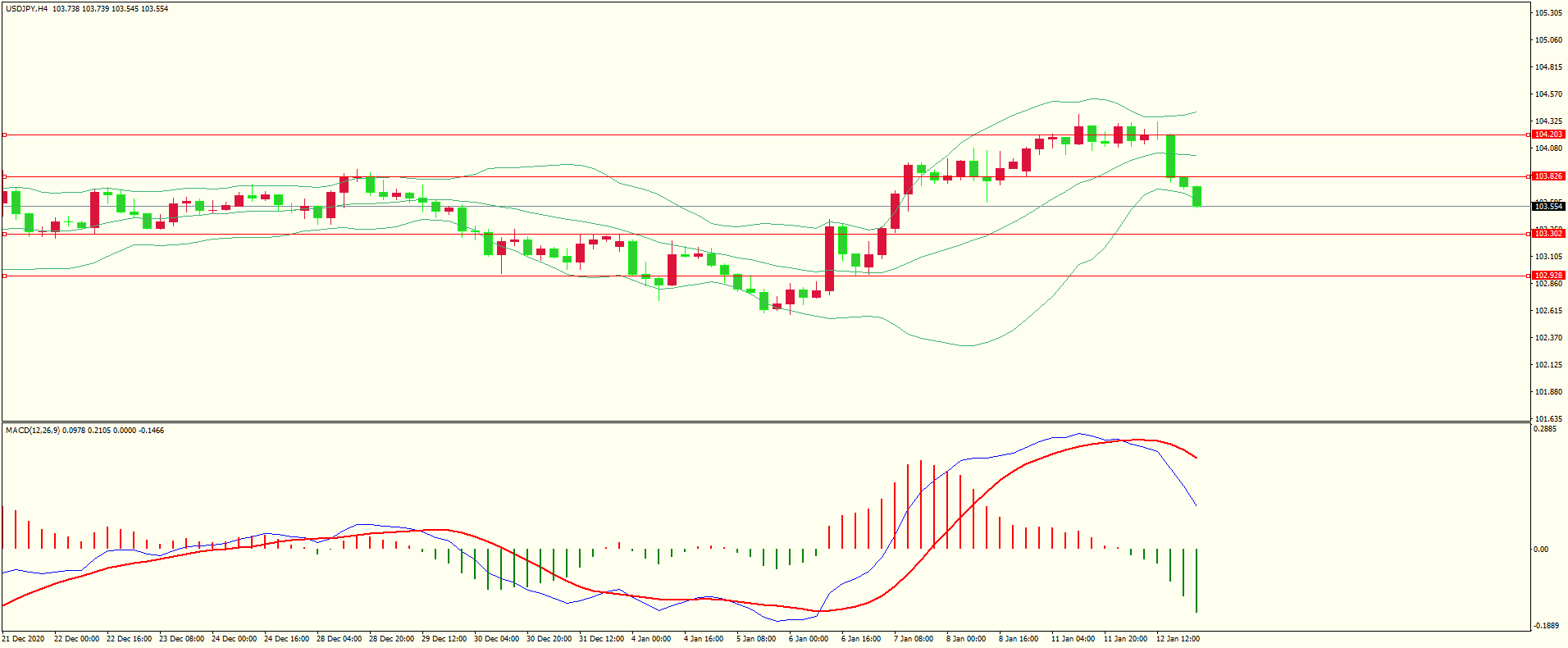Click the last green candle on chart
Screen dimensions: 1568x648
(1197, 196)
